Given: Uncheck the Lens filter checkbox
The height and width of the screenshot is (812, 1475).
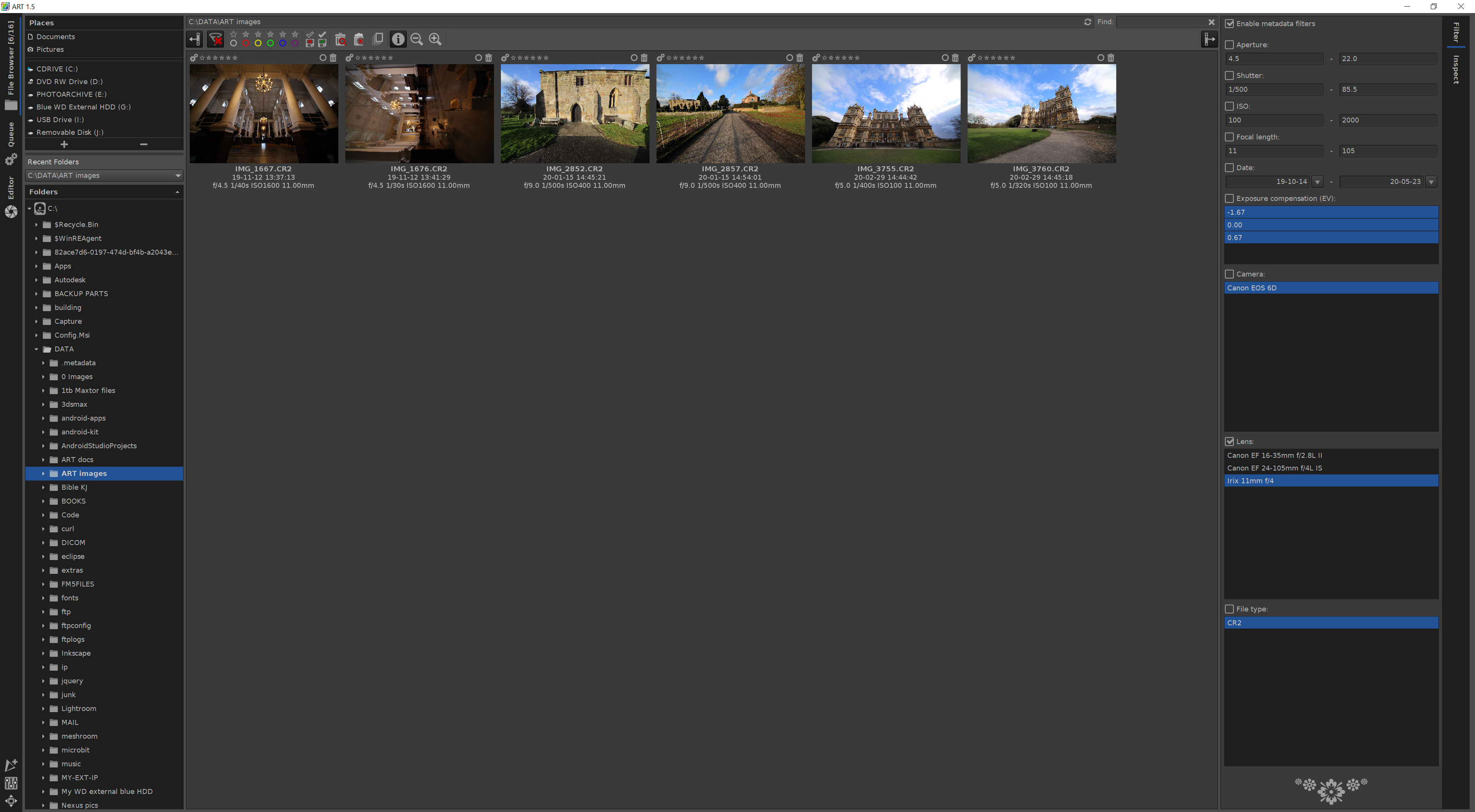Looking at the screenshot, I should 1229,441.
